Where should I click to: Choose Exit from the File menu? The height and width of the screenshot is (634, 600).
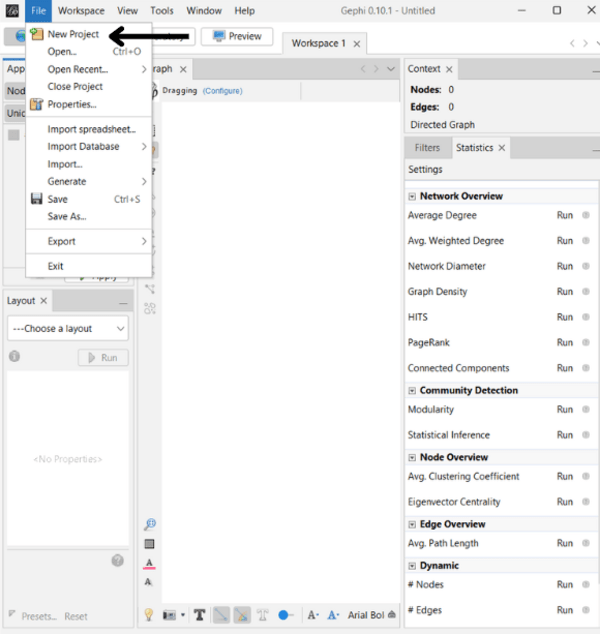[x=87, y=266]
